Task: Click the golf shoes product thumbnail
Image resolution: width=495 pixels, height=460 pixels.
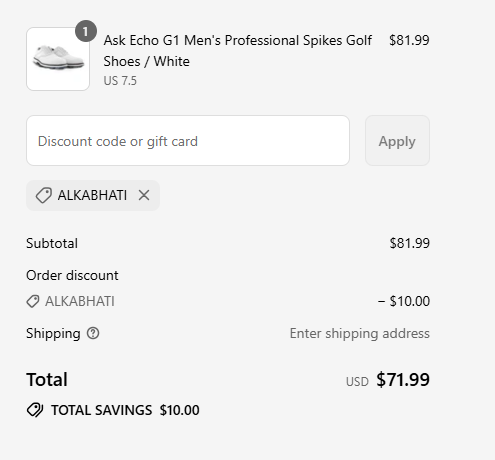Action: 58,59
